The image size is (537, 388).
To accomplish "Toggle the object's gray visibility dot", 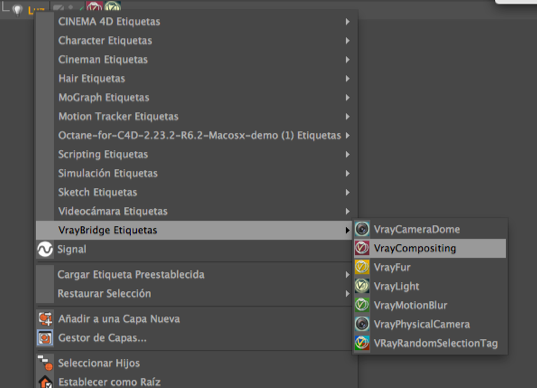I will 71,7.
